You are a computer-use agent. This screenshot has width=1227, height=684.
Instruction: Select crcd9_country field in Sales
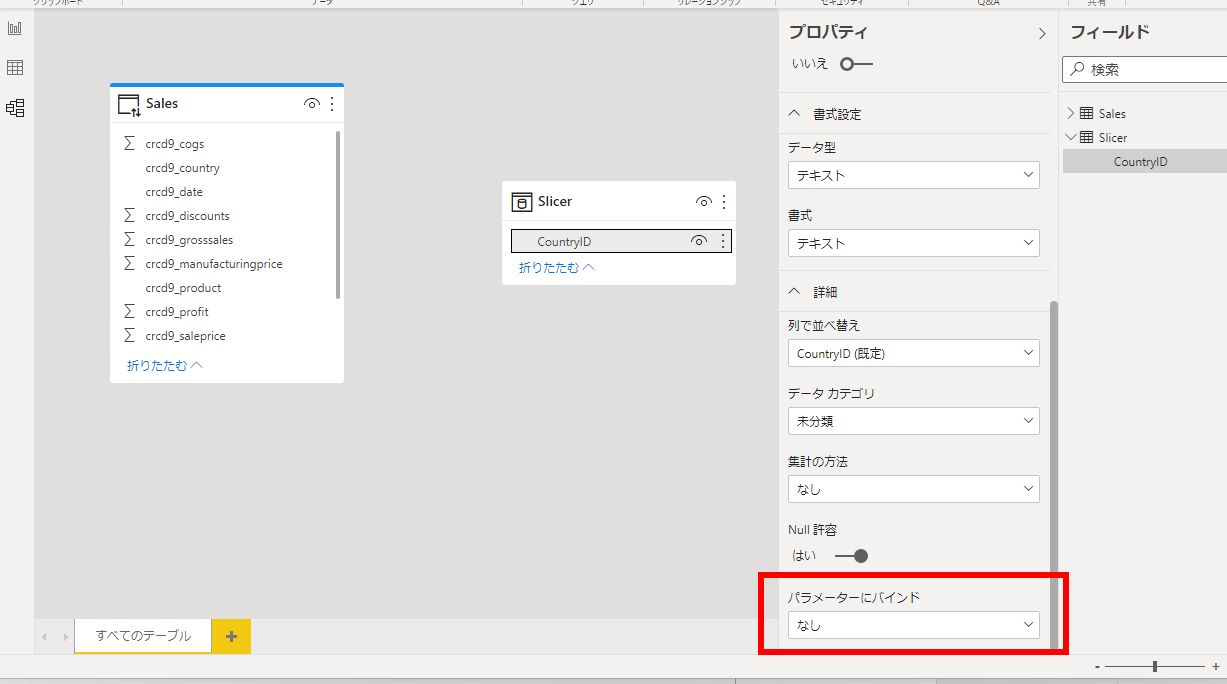182,167
